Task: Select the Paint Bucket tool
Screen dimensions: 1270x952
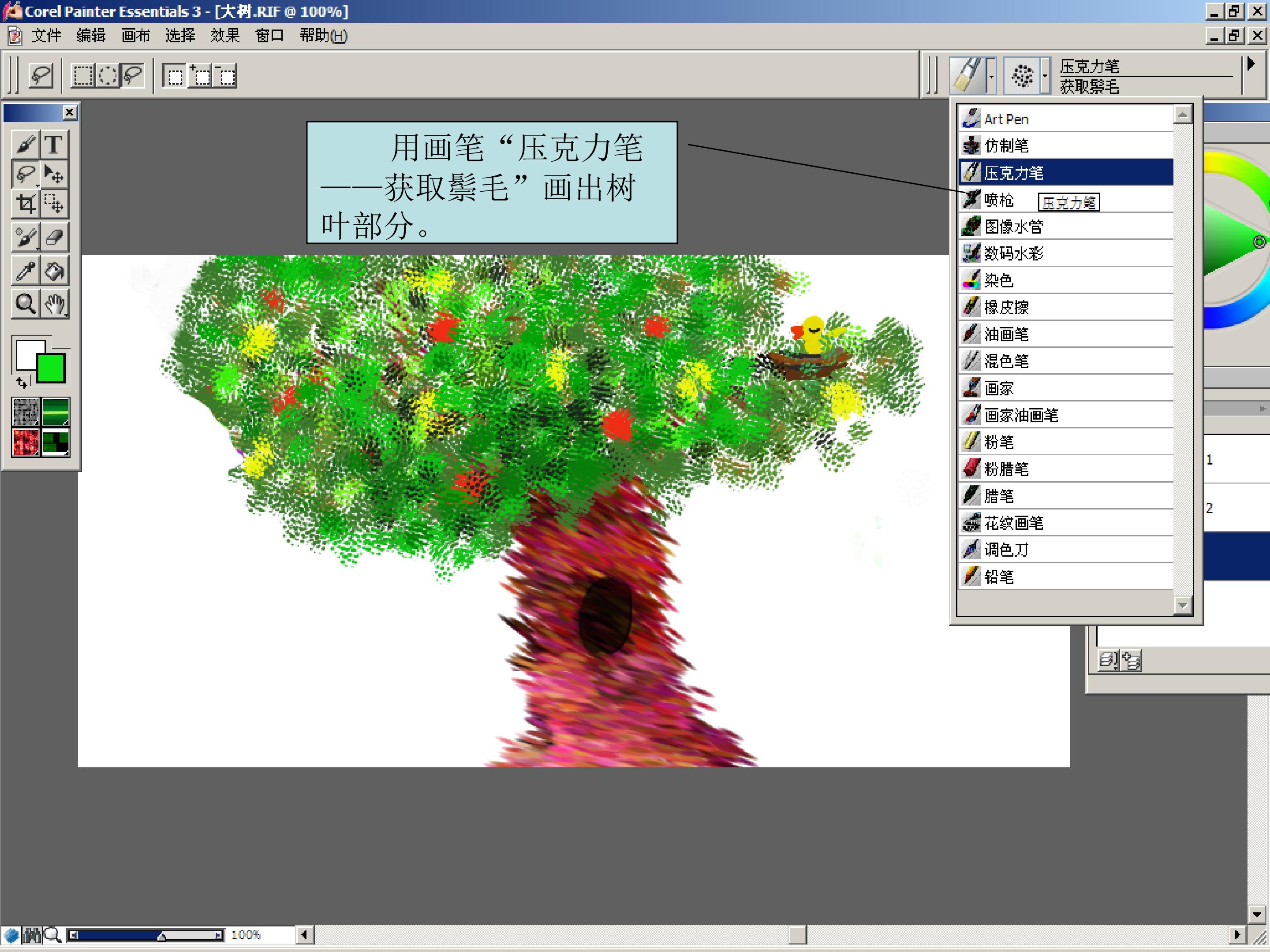Action: pos(54,271)
